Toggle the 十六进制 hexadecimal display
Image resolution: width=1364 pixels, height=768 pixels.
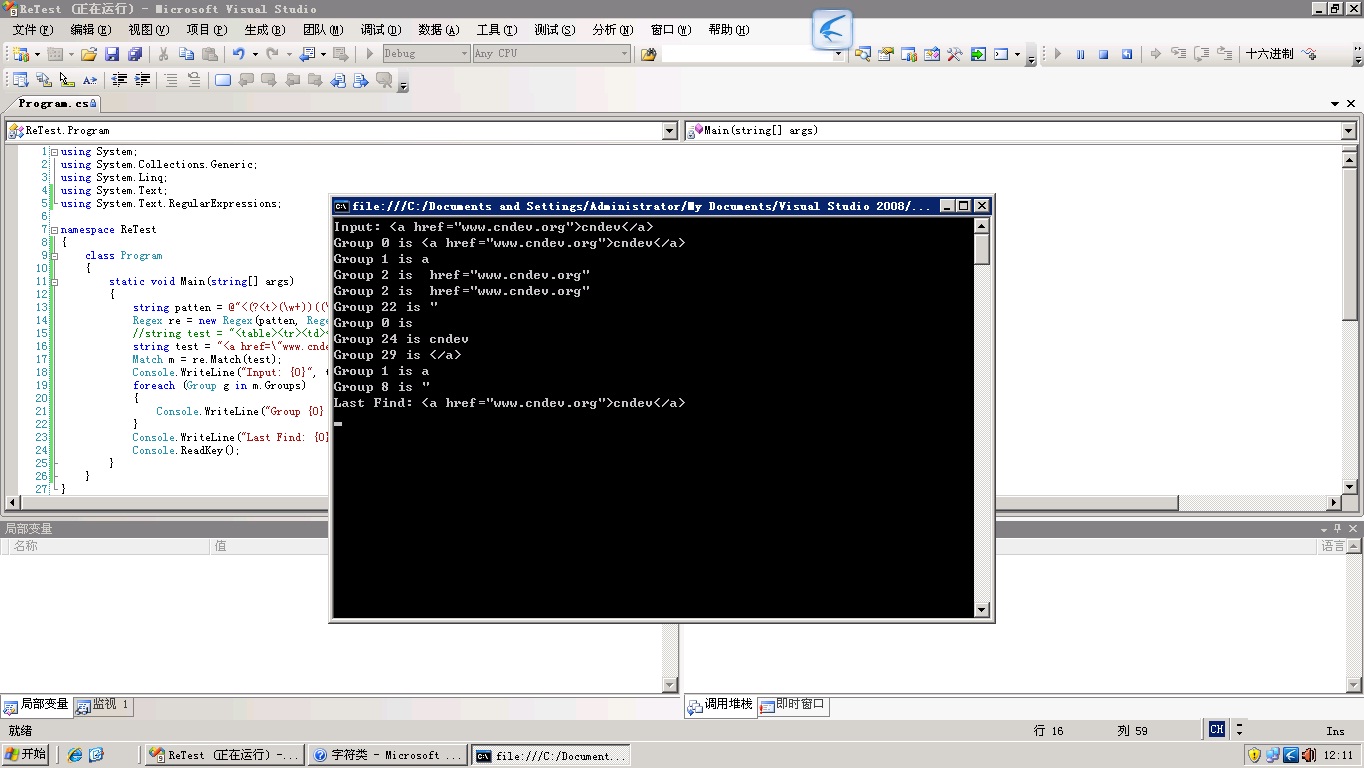(1269, 54)
